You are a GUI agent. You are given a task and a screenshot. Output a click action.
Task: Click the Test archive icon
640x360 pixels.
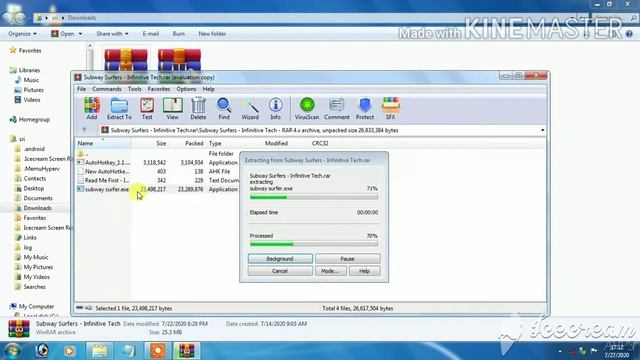pyautogui.click(x=147, y=109)
